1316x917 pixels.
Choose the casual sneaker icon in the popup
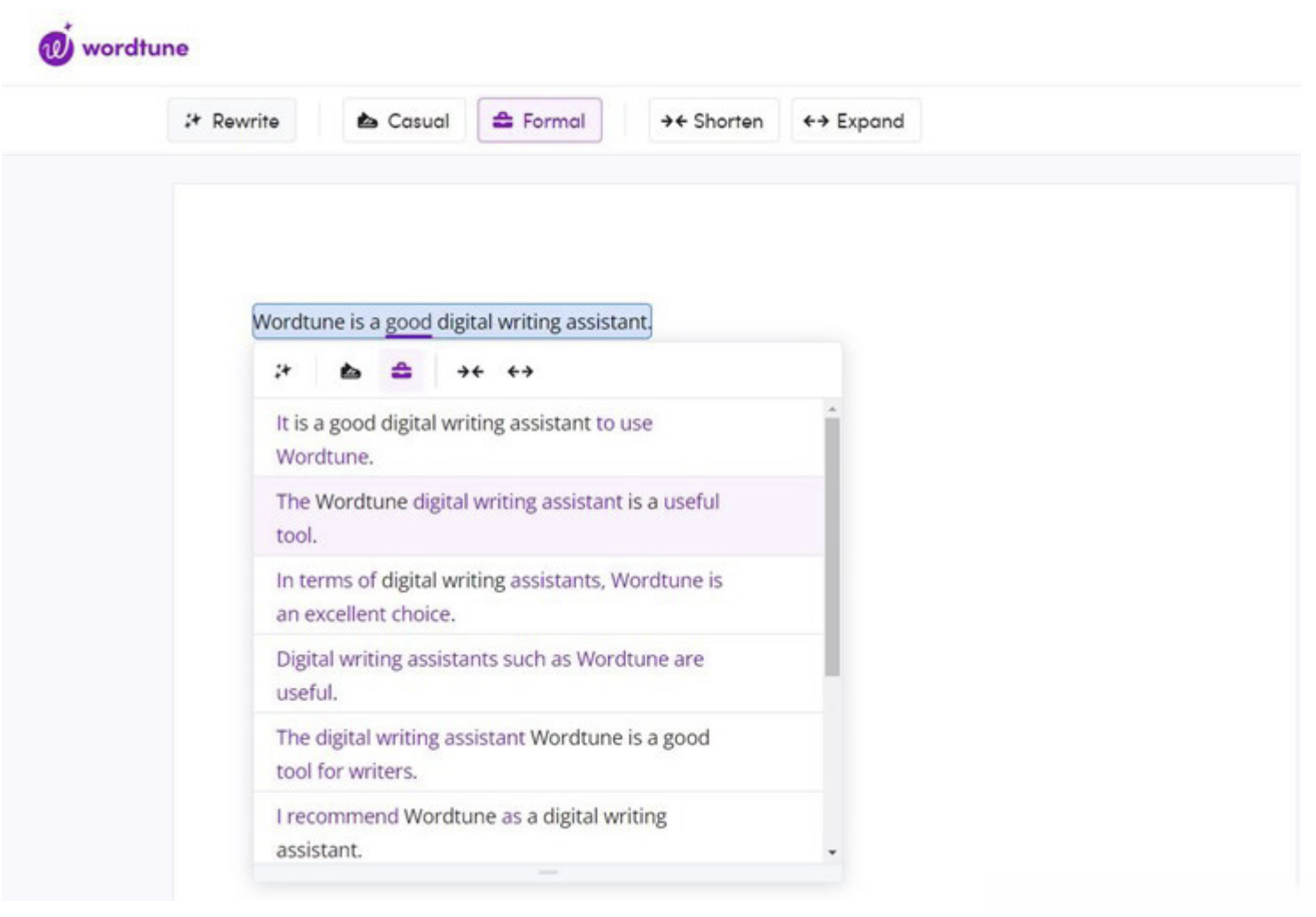[351, 371]
